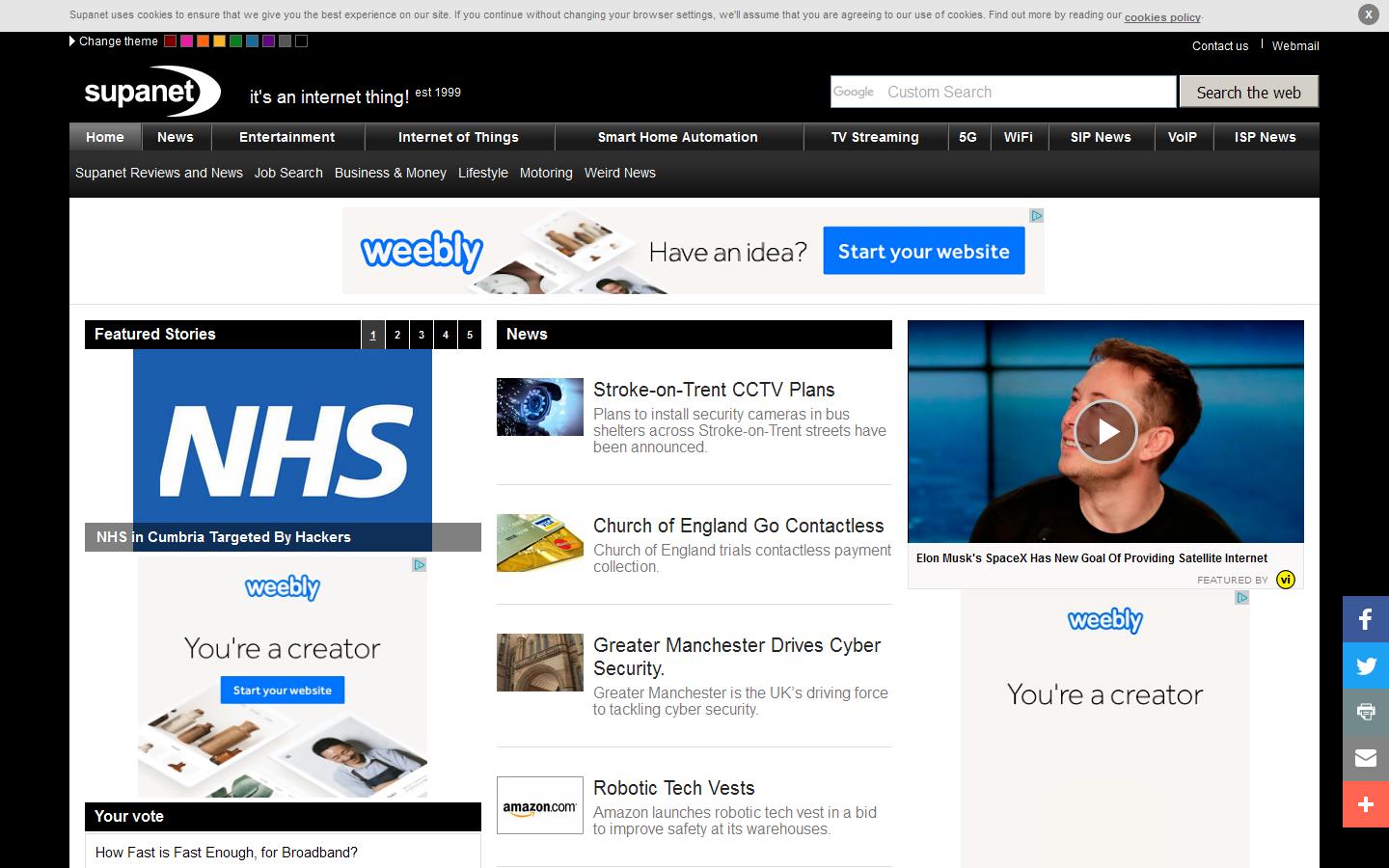The height and width of the screenshot is (868, 1389).
Task: Click Start your website in the top Weebly banner
Action: pos(924,252)
